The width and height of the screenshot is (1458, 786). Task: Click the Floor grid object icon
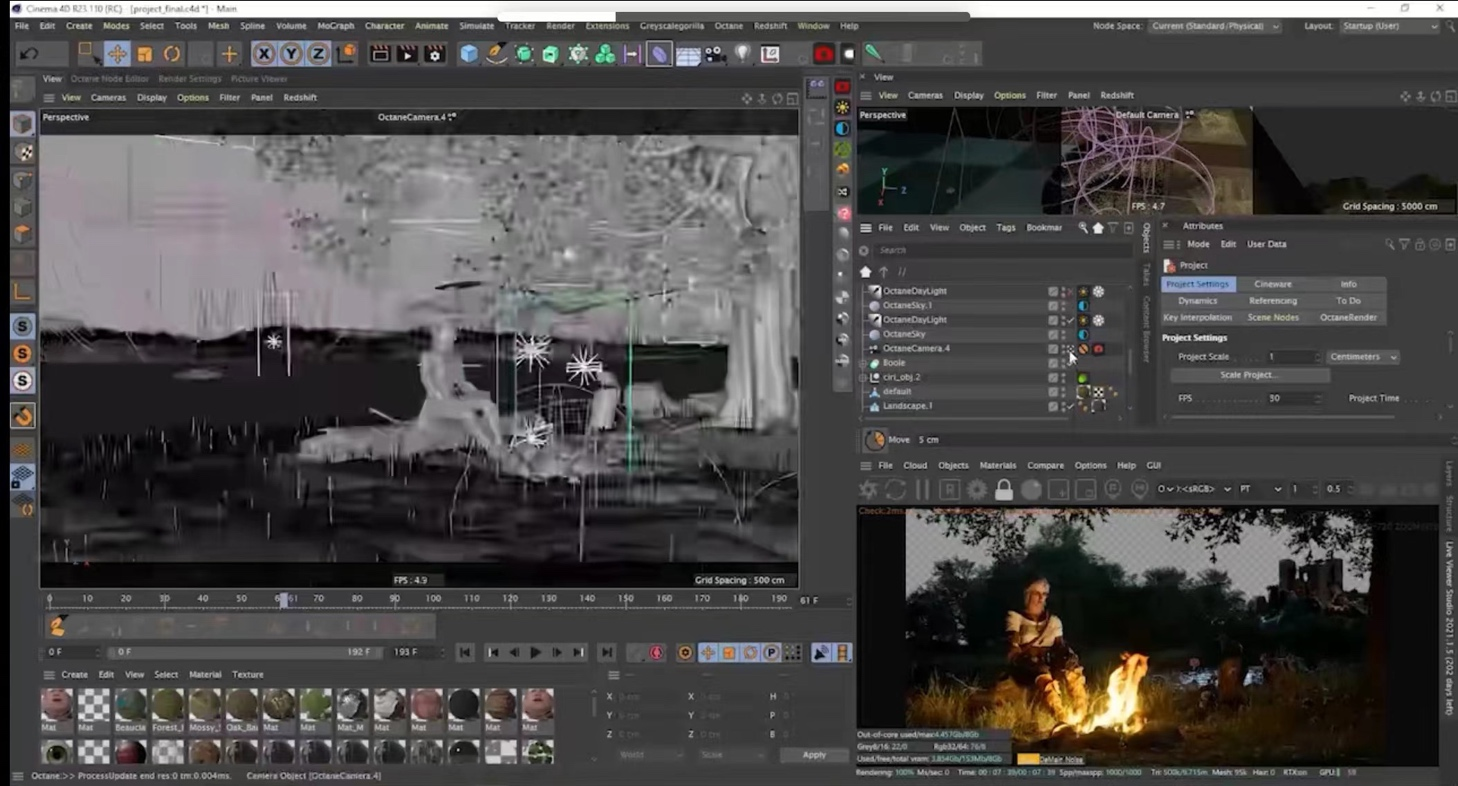pyautogui.click(x=687, y=54)
